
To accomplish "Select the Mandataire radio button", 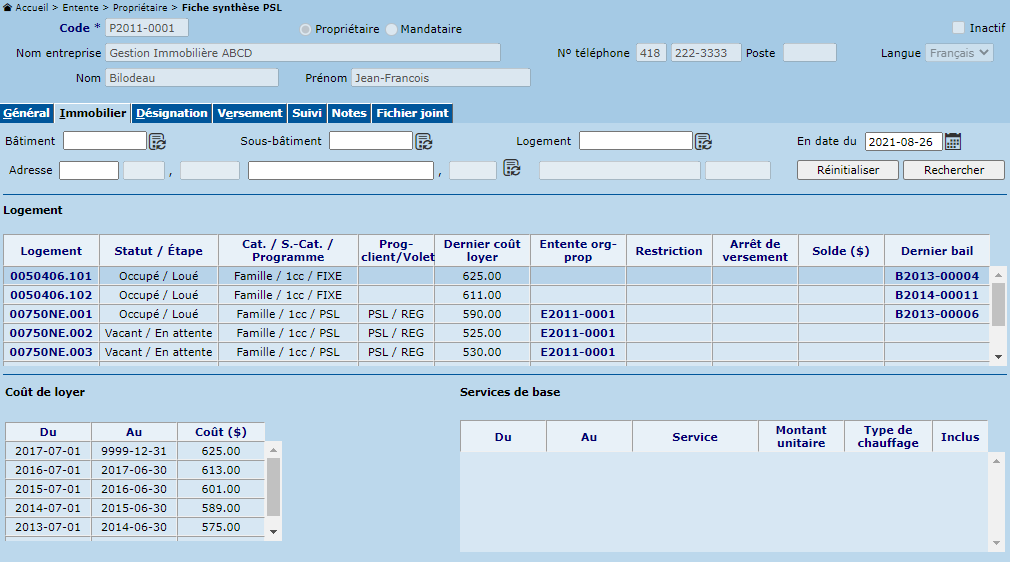I will 391,30.
